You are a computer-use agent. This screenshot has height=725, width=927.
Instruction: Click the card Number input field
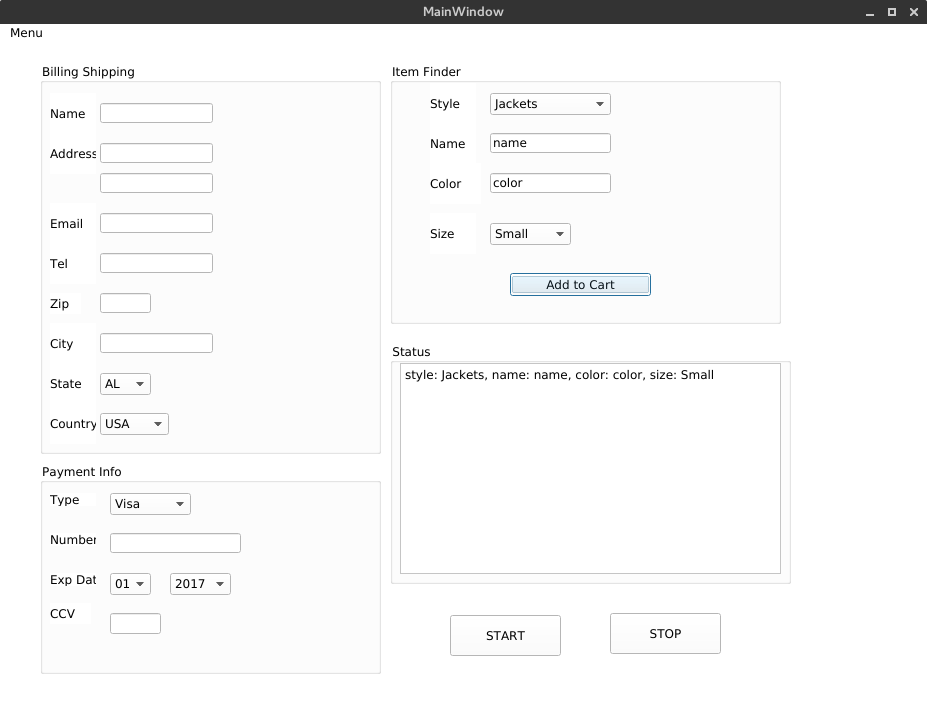pyautogui.click(x=175, y=543)
